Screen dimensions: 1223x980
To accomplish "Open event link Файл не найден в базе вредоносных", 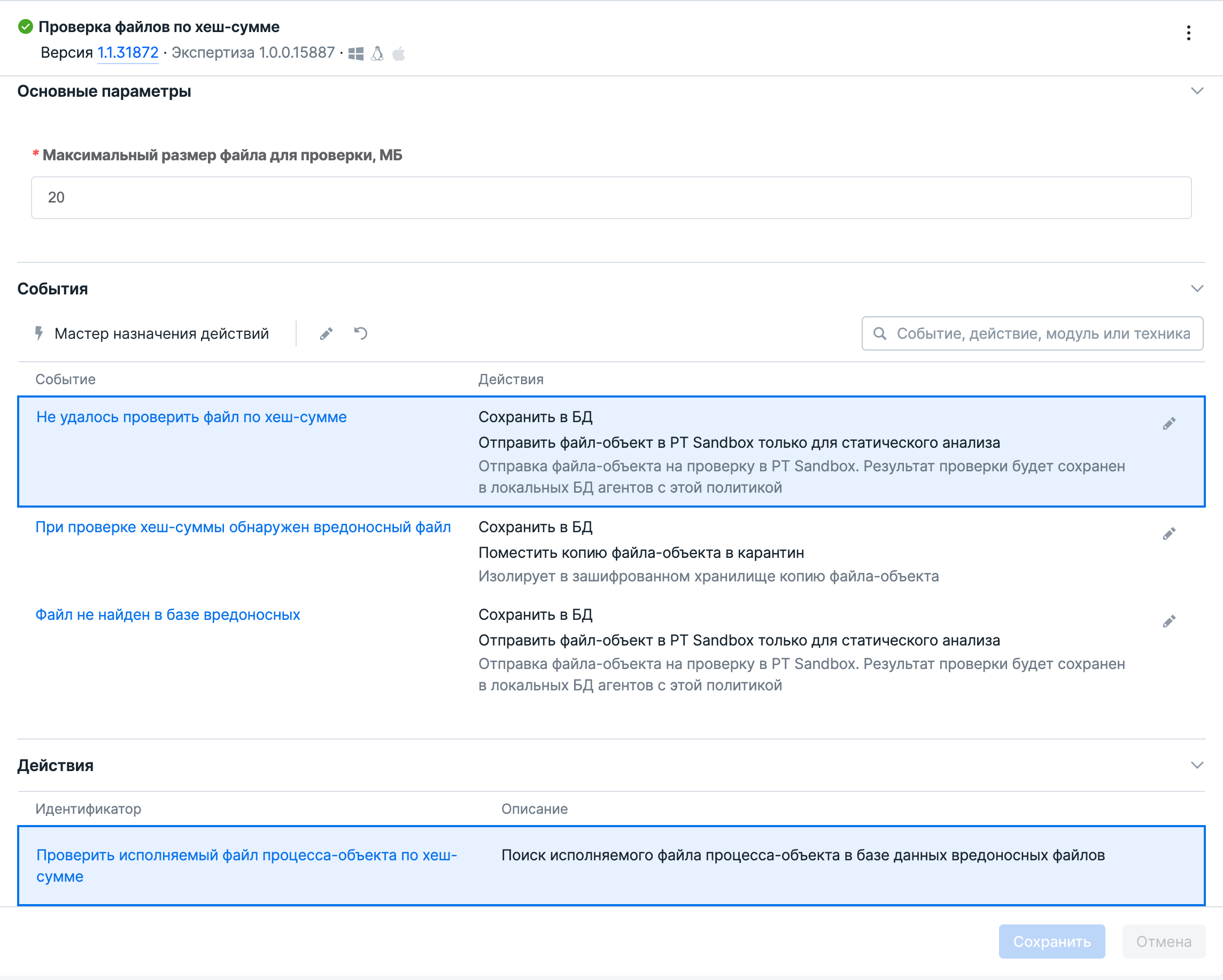I will (167, 615).
